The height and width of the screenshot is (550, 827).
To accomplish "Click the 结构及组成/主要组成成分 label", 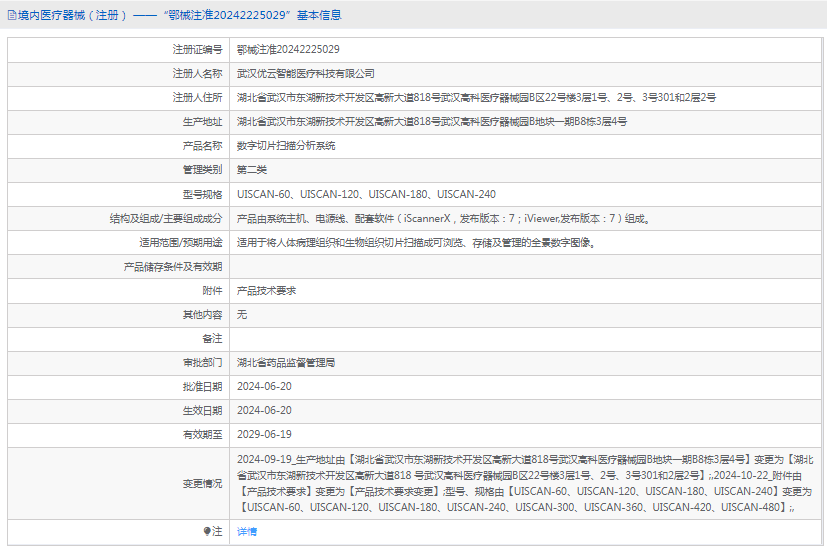I will [166, 218].
